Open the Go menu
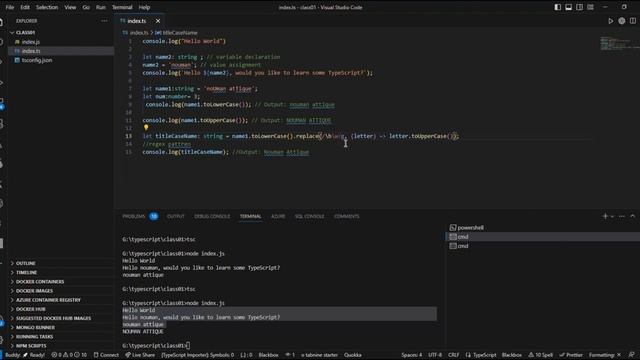 pyautogui.click(x=86, y=7)
